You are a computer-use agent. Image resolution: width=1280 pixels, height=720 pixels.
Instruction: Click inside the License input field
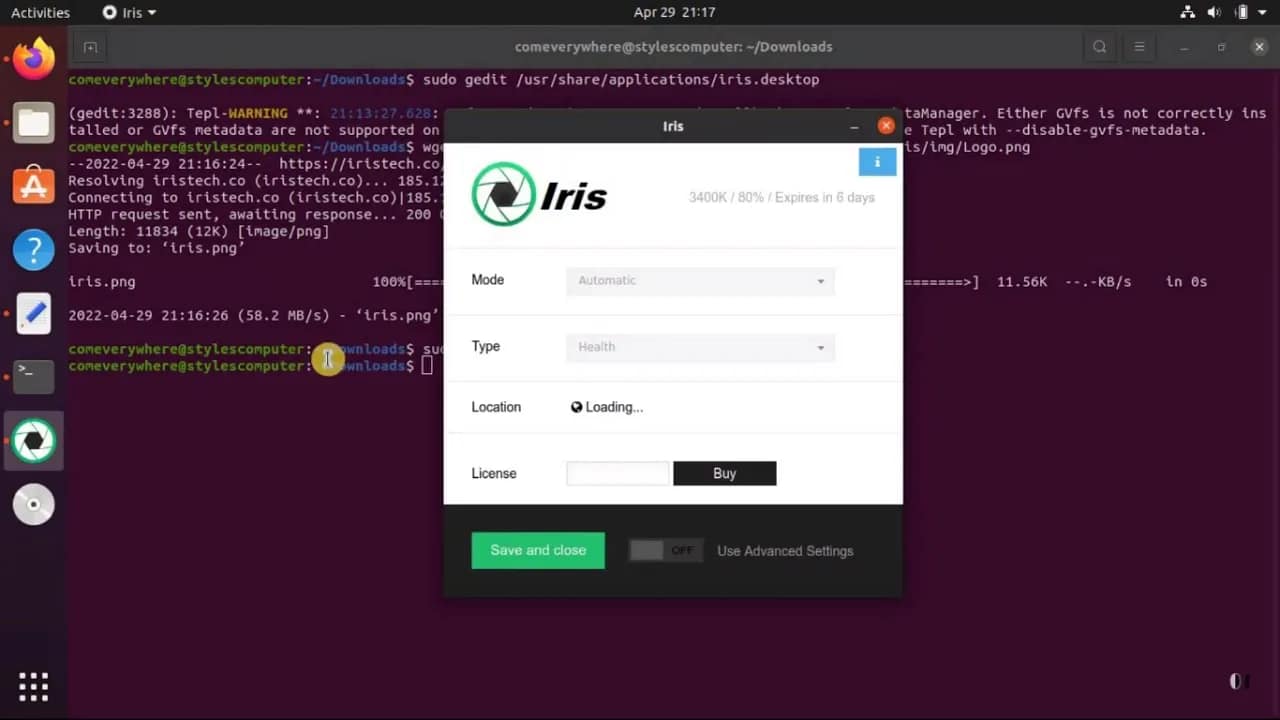pos(617,473)
